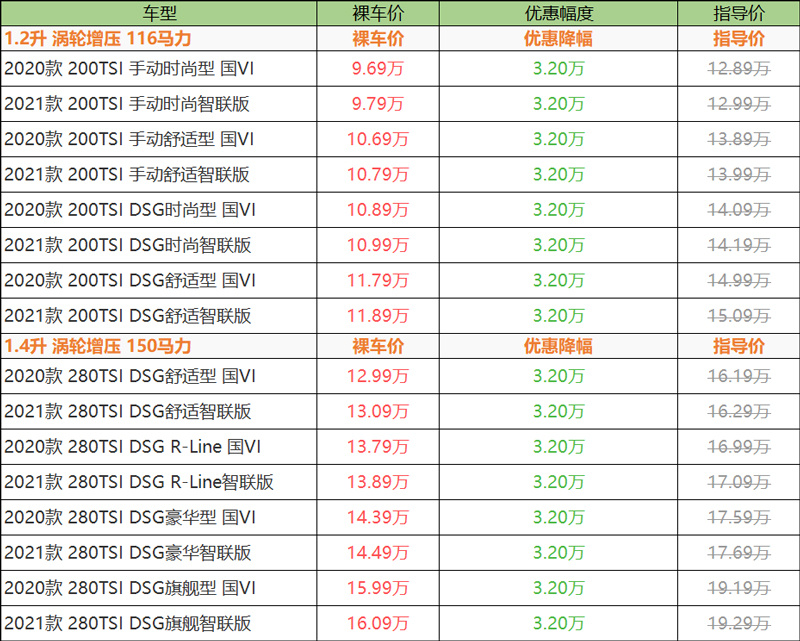
Task: Click the 9.79万 price cell
Action: (378, 104)
